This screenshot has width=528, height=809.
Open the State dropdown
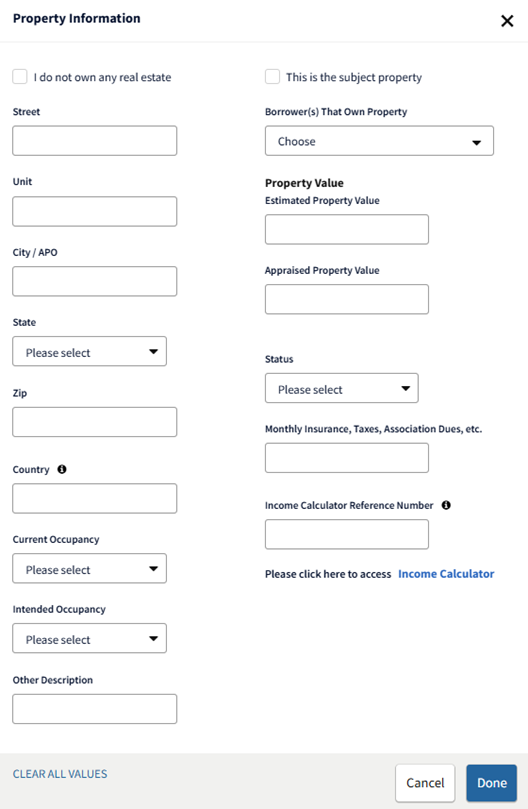pyautogui.click(x=90, y=351)
